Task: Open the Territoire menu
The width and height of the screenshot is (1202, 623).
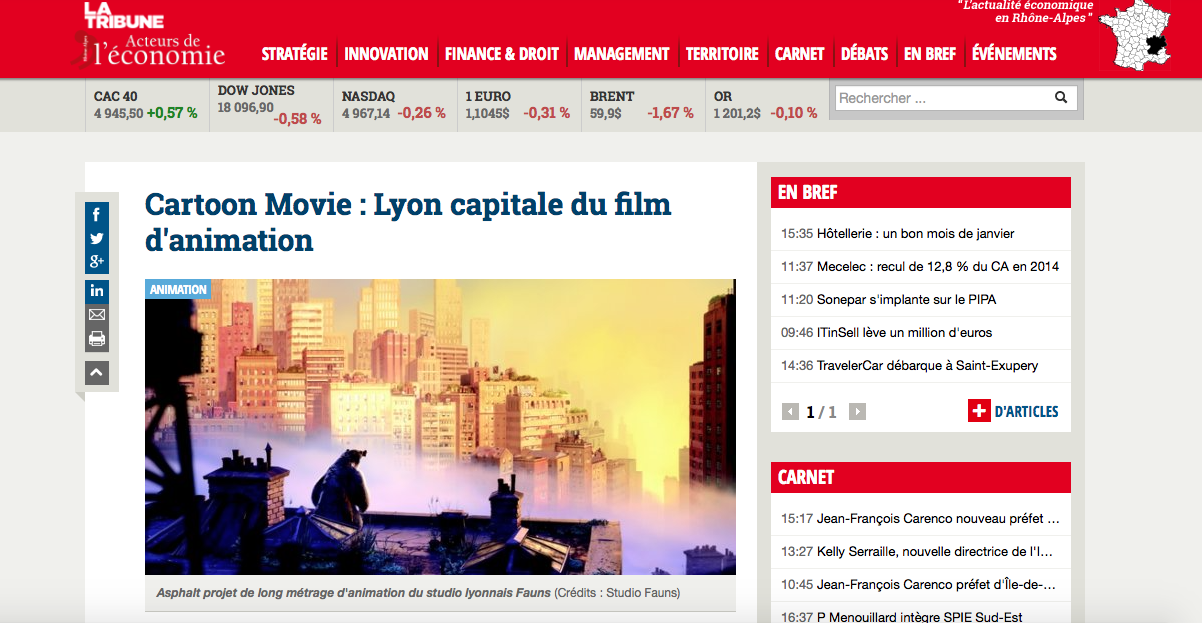Action: click(722, 54)
